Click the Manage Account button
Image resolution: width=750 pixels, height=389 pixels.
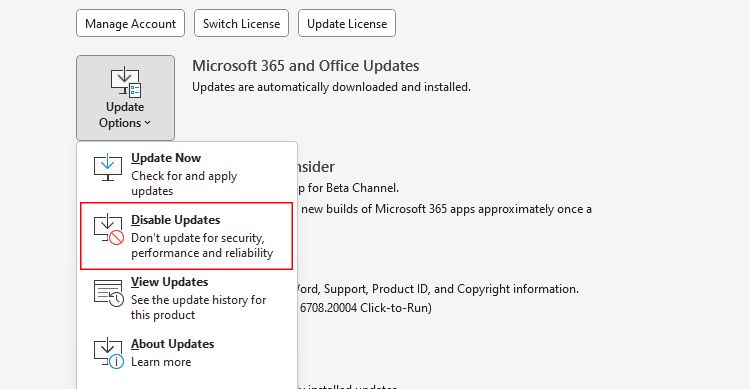130,23
